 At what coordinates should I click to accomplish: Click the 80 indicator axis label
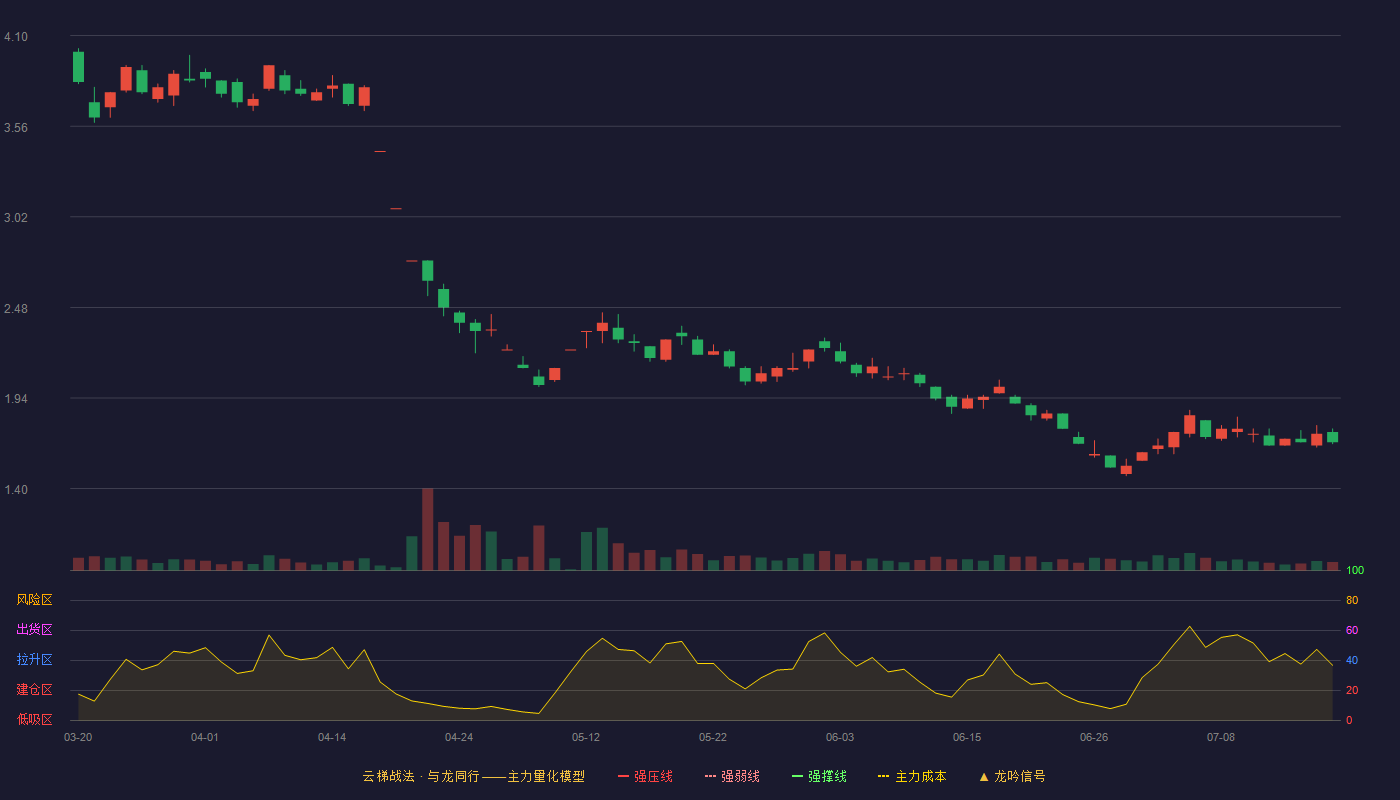1352,600
